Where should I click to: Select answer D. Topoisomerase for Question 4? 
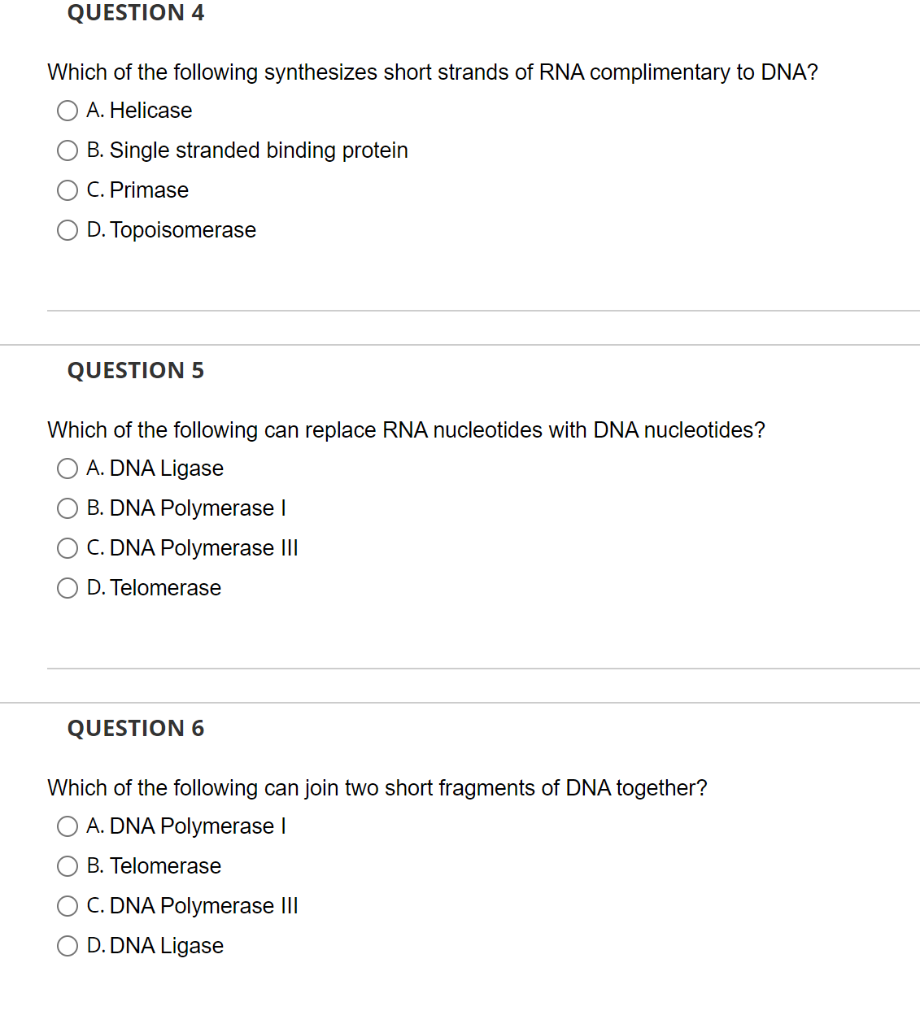point(67,230)
